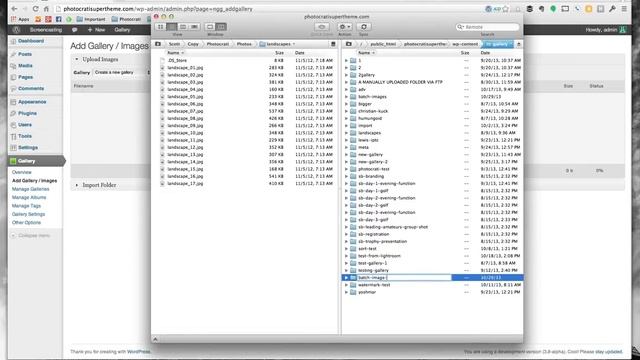This screenshot has height=360, width=640.
Task: Bookmark page with star icon
Action: point(506,9)
